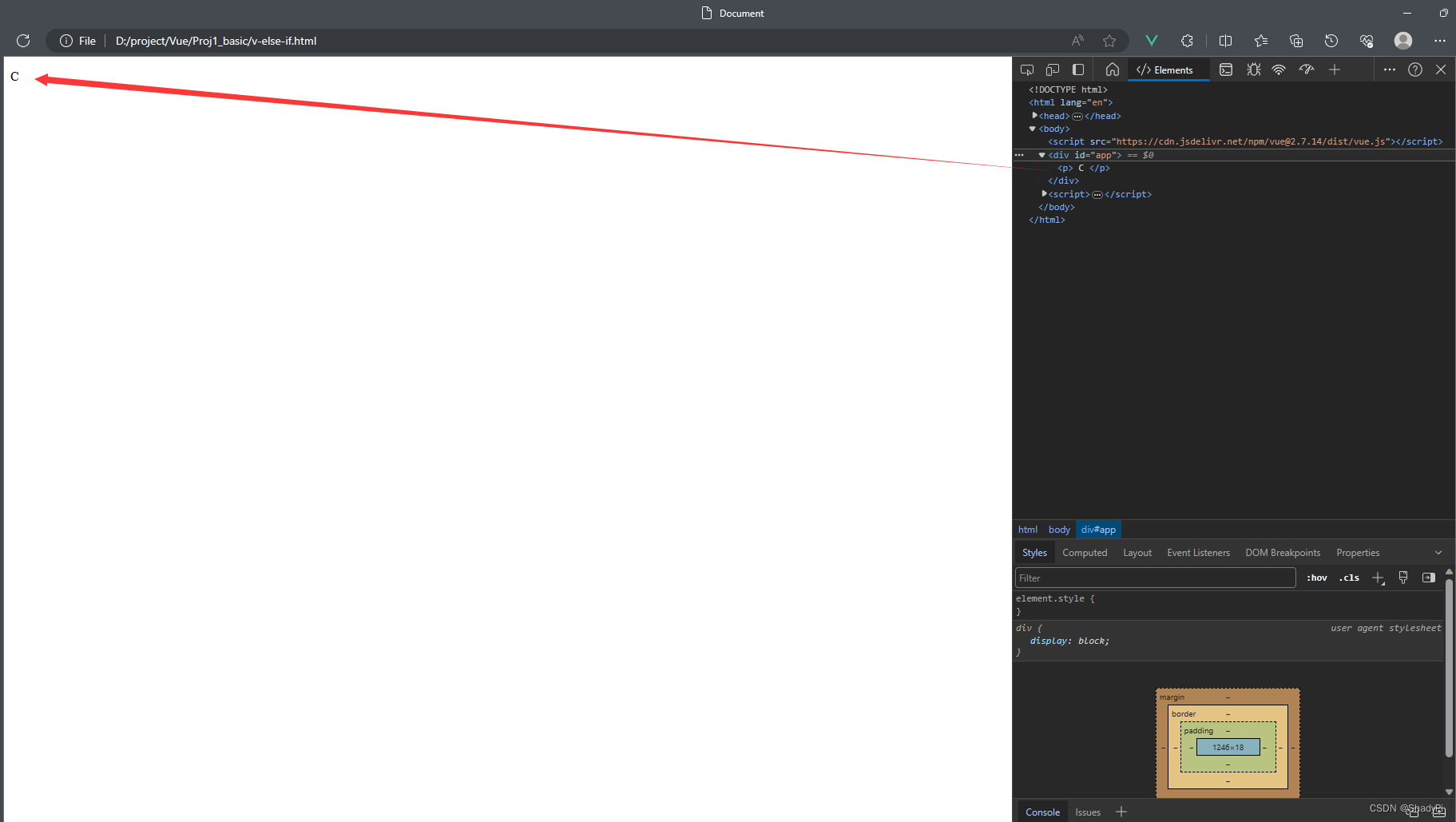Click the element.style rule block

(1228, 605)
